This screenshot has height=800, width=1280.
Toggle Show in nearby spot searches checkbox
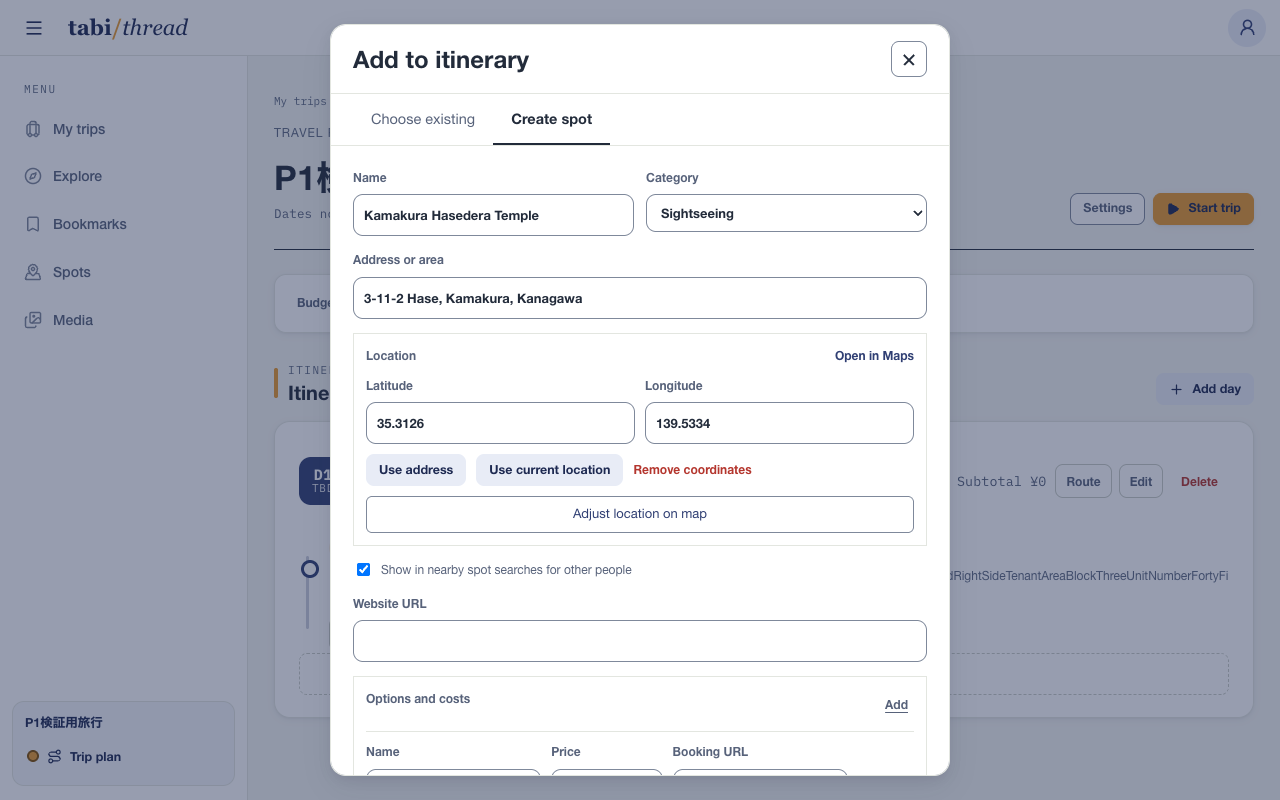(364, 570)
